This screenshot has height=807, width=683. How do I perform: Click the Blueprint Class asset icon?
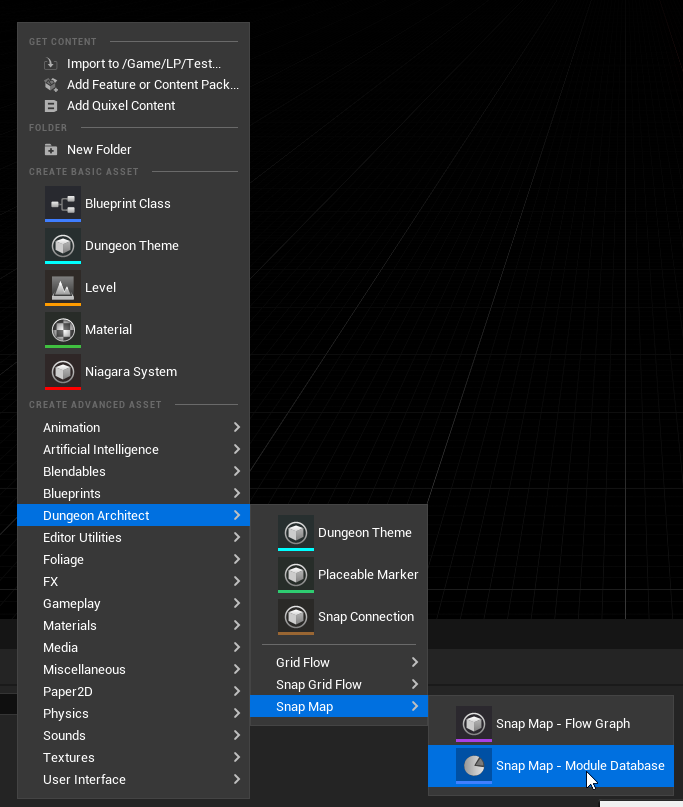63,204
